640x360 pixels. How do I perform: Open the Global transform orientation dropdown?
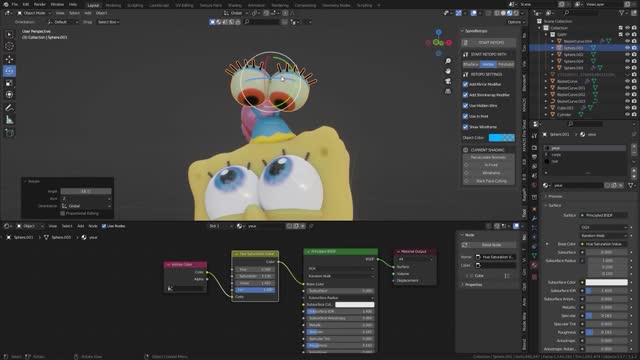tap(236, 13)
